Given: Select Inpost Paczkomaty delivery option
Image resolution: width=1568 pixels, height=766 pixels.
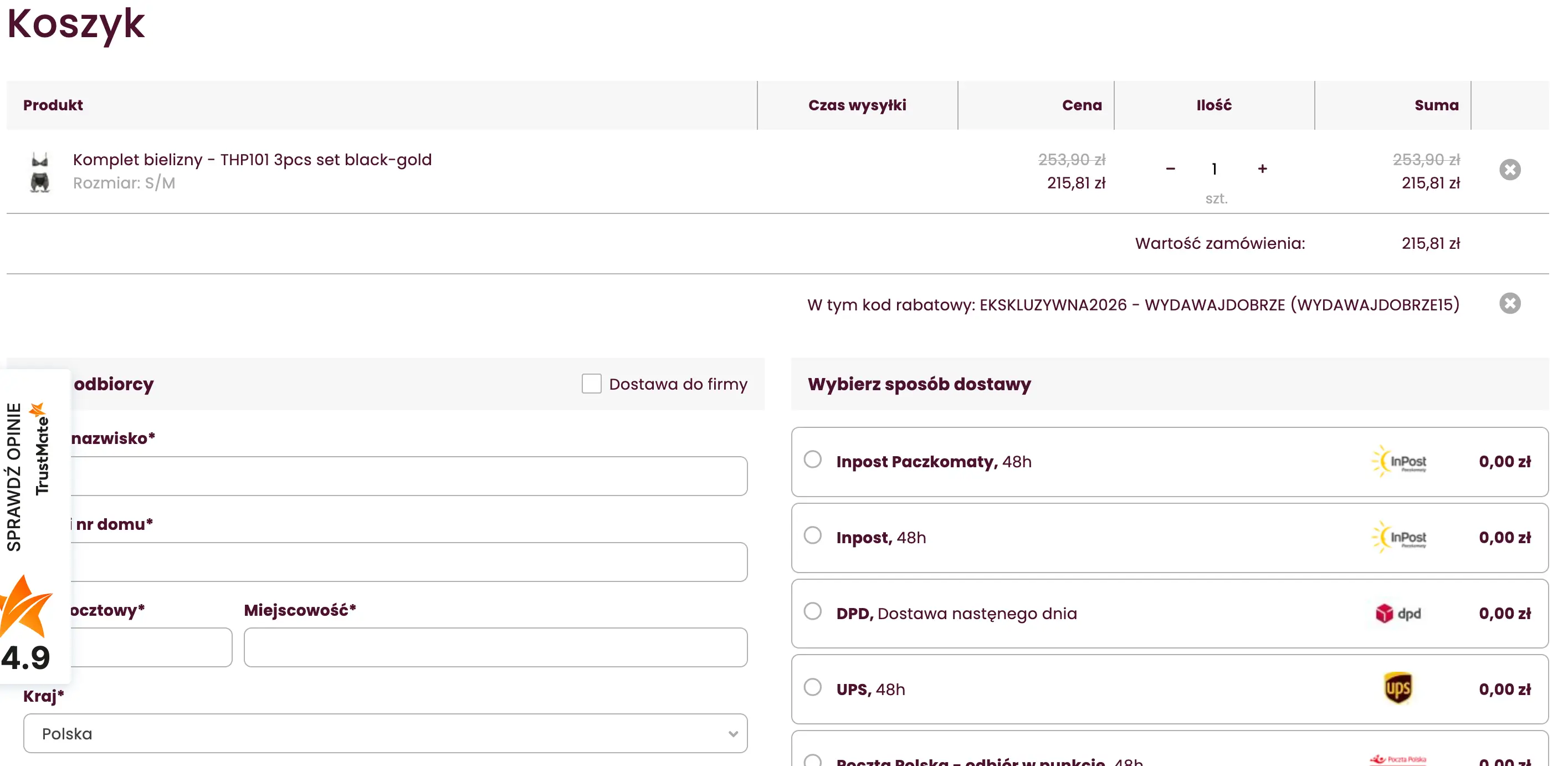Looking at the screenshot, I should point(812,459).
